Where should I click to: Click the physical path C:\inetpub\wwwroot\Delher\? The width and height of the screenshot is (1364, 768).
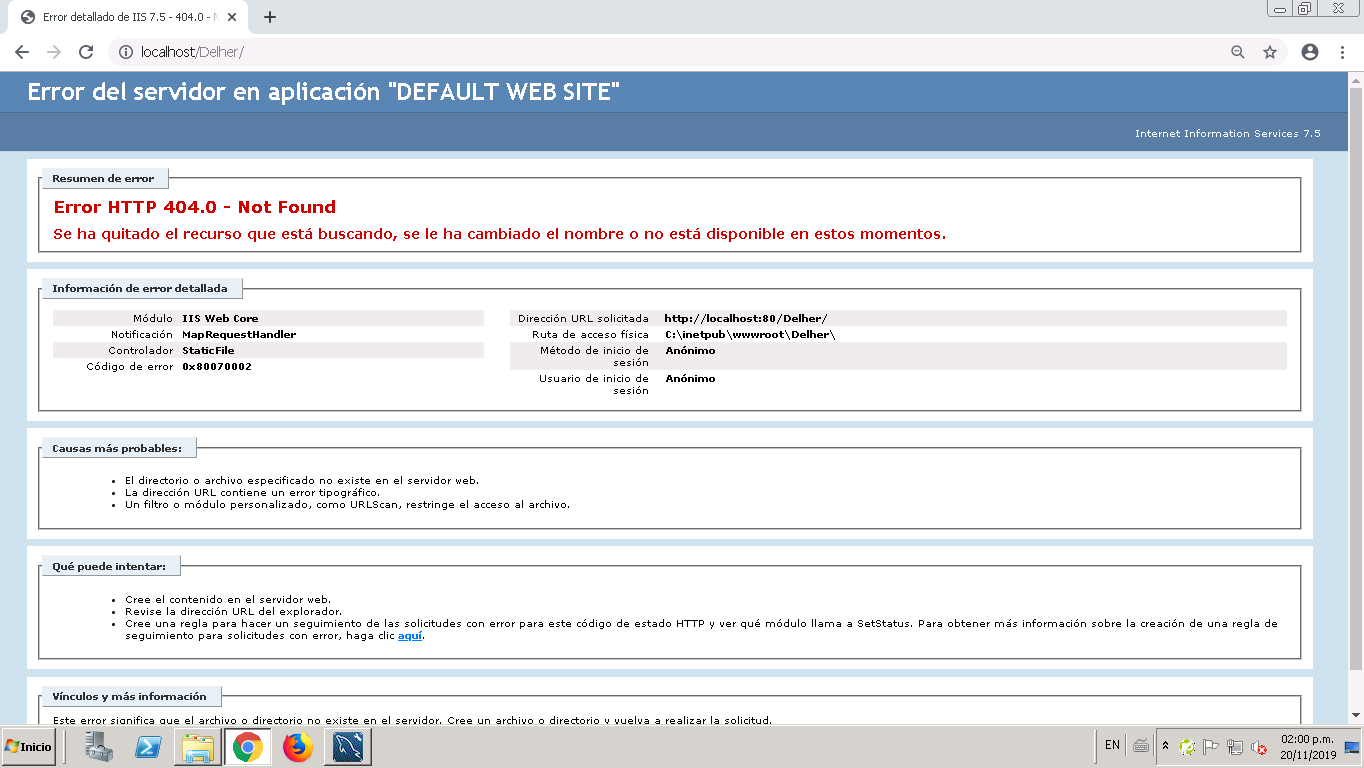click(750, 335)
